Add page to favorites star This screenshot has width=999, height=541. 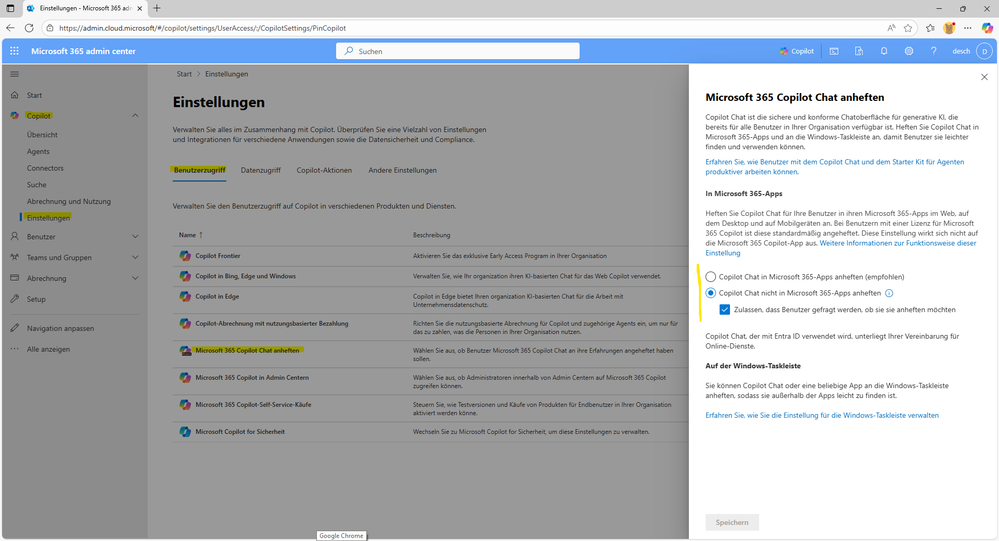[x=908, y=28]
